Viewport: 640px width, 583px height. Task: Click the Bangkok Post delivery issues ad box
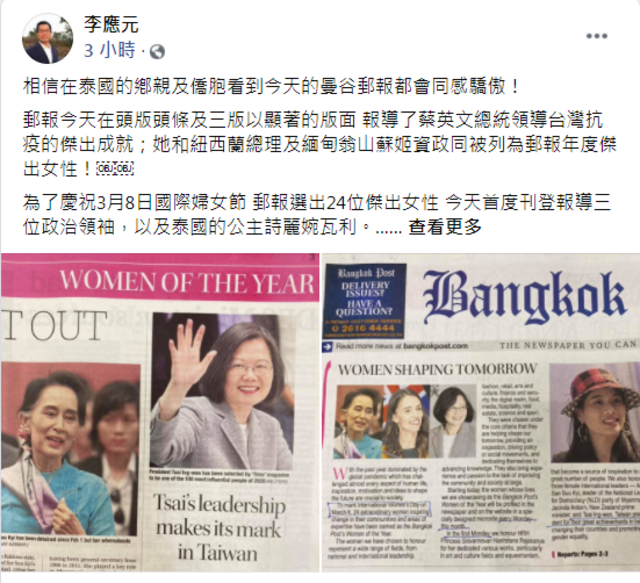coord(365,300)
